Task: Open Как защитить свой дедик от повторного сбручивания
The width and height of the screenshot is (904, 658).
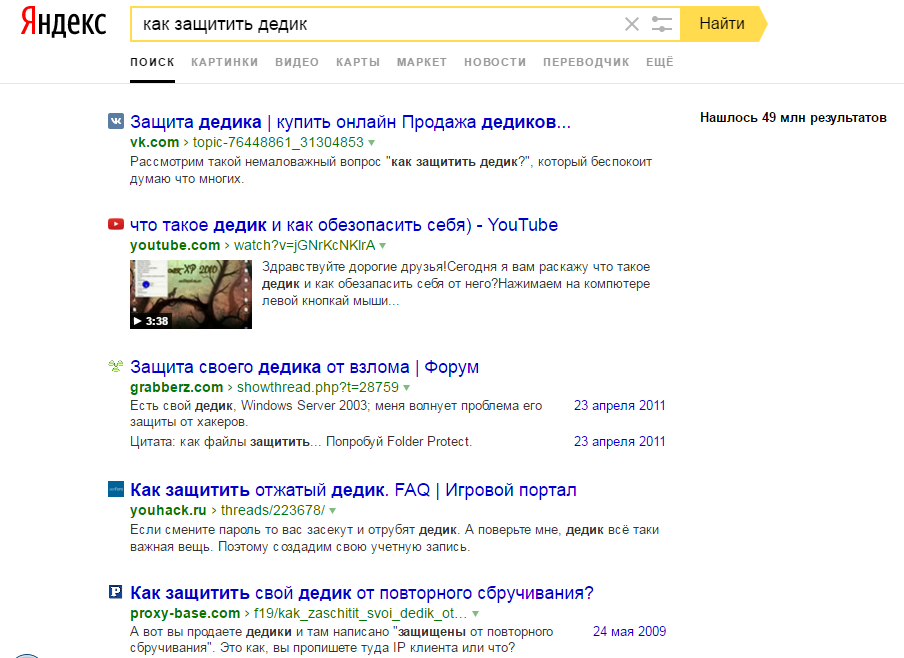Action: pyautogui.click(x=361, y=593)
